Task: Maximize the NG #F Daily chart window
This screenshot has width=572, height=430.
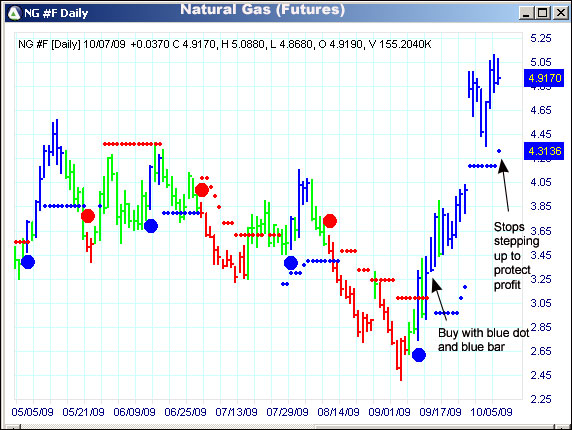Action: (x=542, y=13)
